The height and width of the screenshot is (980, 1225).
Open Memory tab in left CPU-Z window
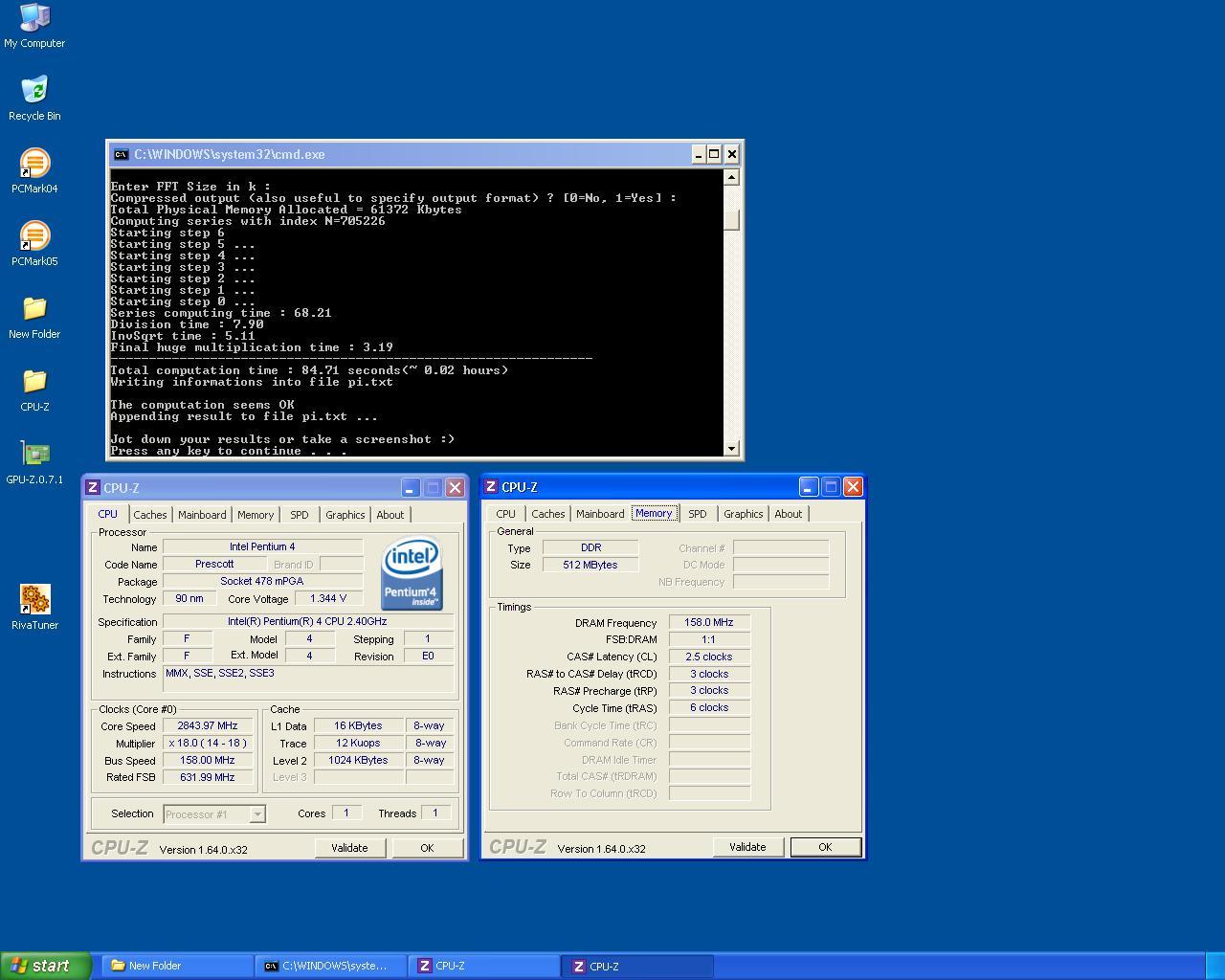[256, 515]
